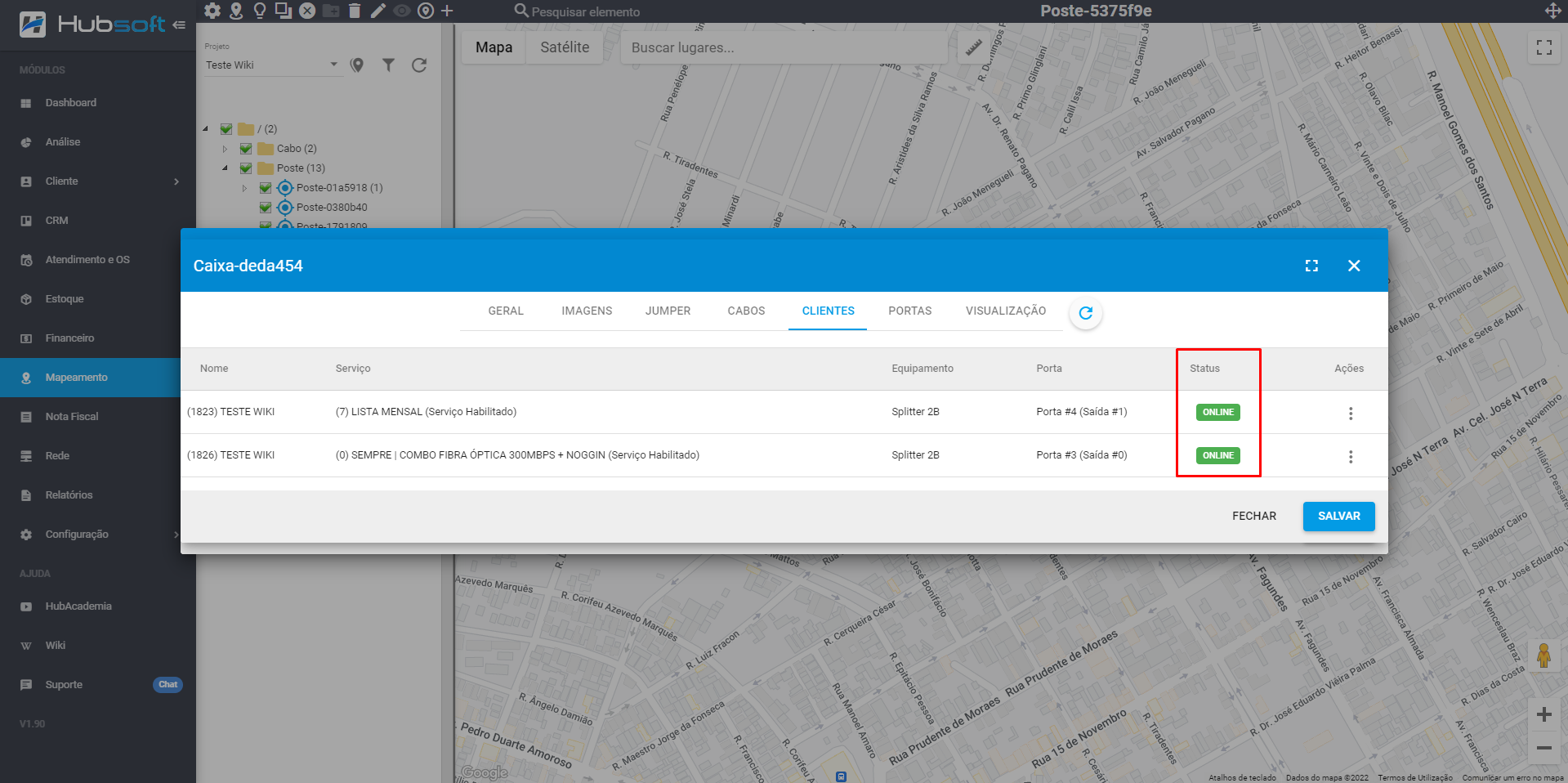Uncheck the Cabo (2) checkbox

click(x=246, y=149)
